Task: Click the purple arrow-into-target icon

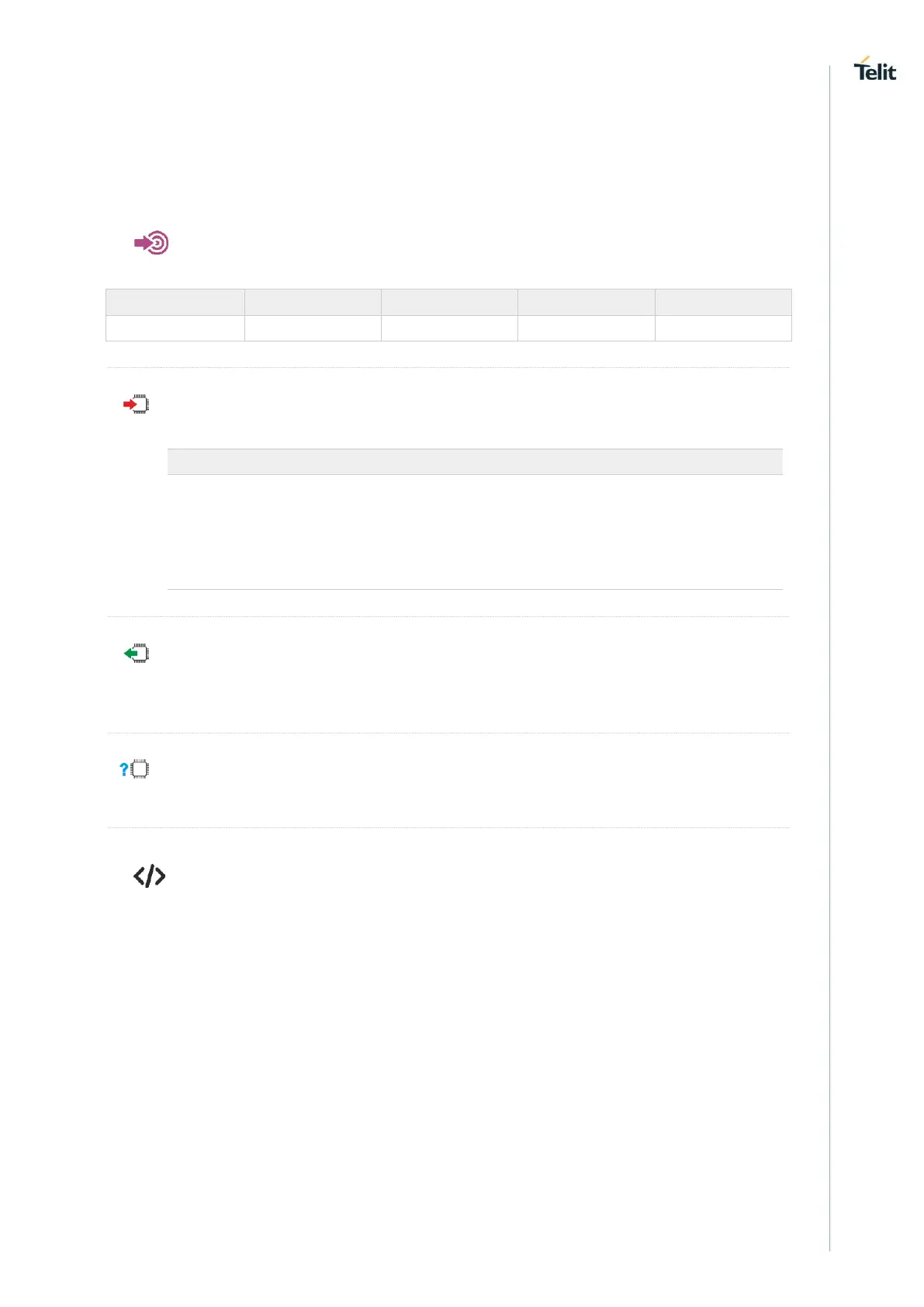Action: coord(151,244)
